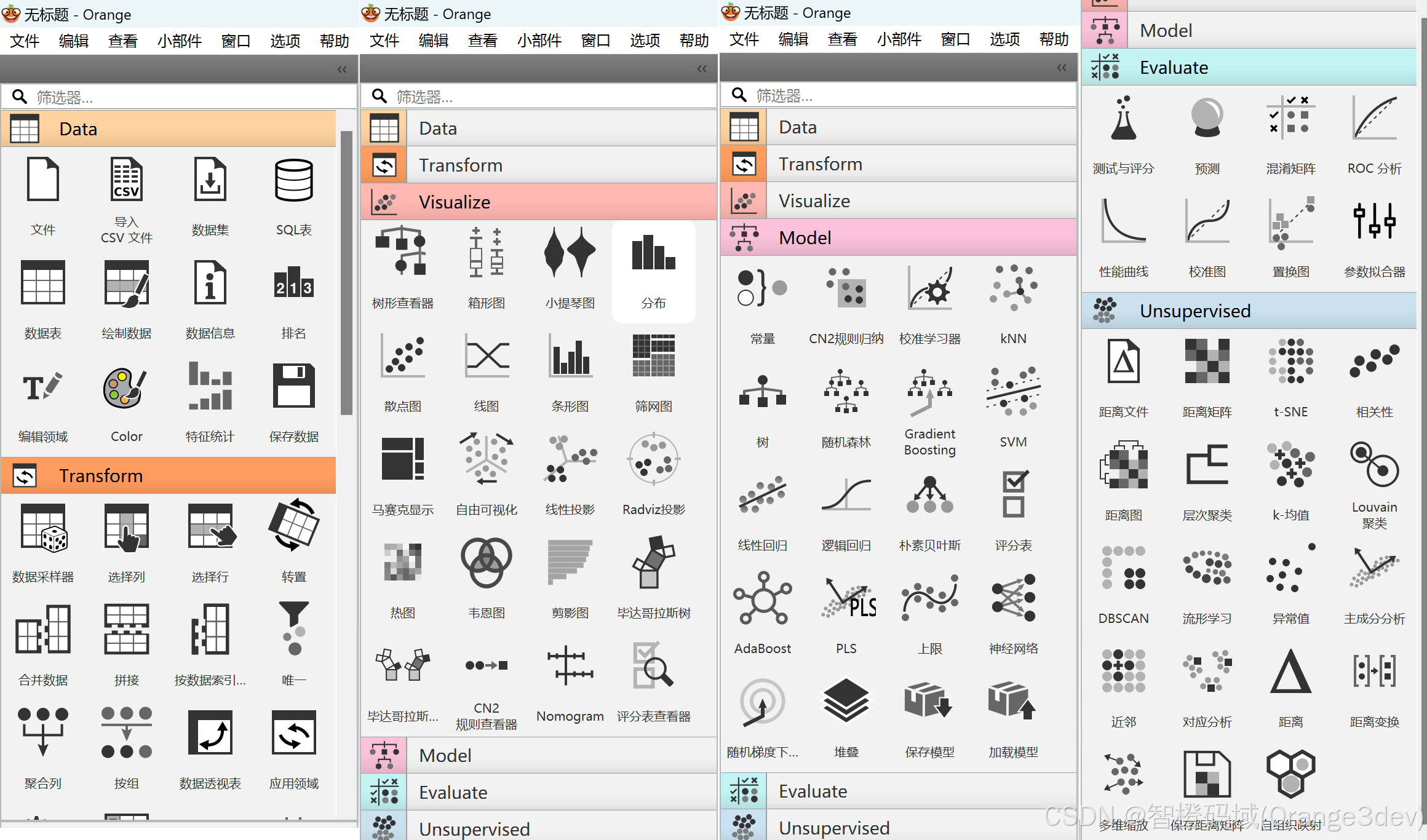Screen dimensions: 1427x840
Task: Select the Confusion Matrix (混淆矩阵) widget
Action: point(1290,118)
